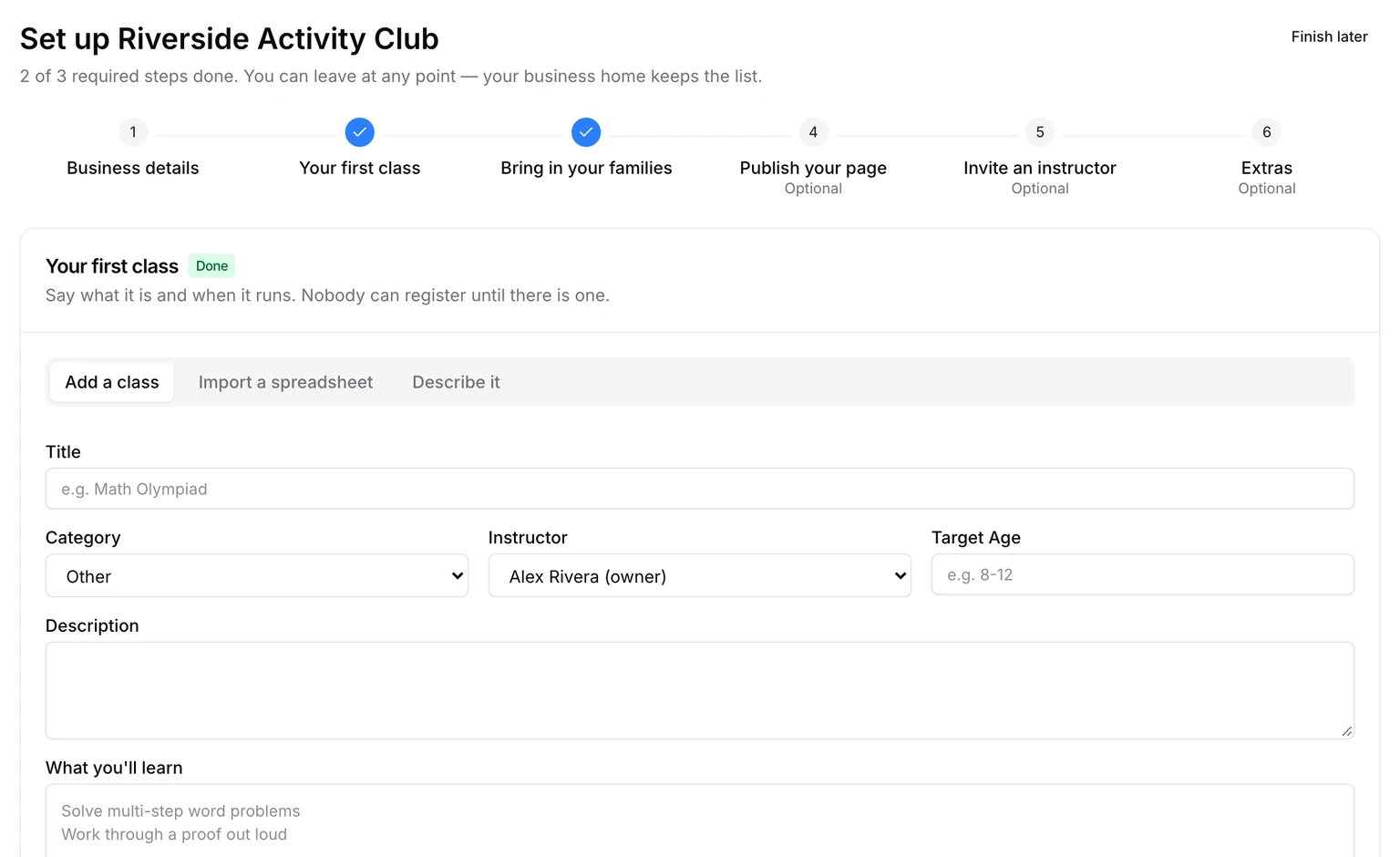This screenshot has width=1400, height=857.
Task: Click the Set up Riverside Activity Club heading
Action: 230,38
